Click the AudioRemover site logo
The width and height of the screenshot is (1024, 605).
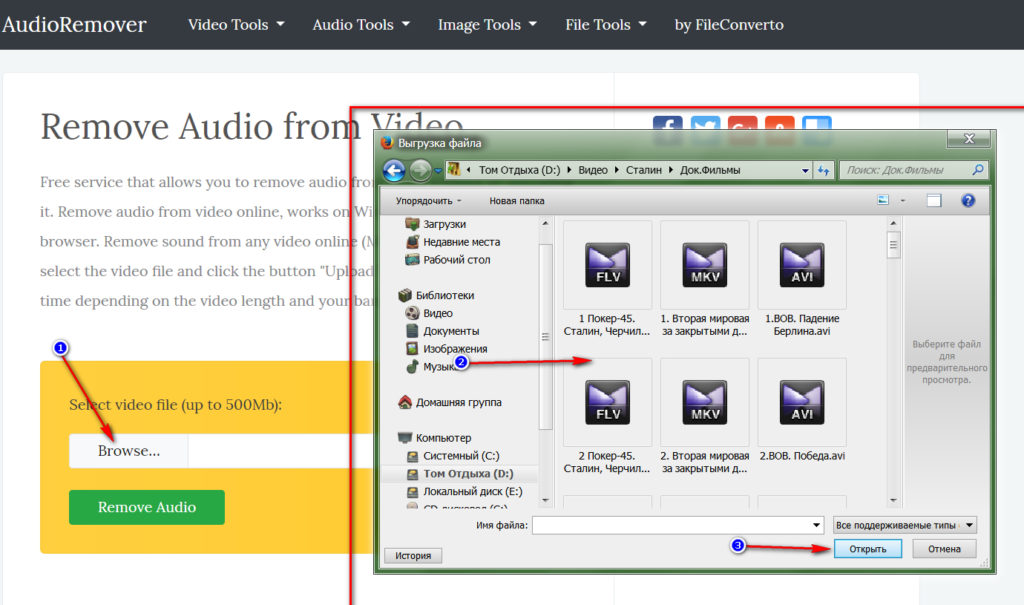pos(74,25)
